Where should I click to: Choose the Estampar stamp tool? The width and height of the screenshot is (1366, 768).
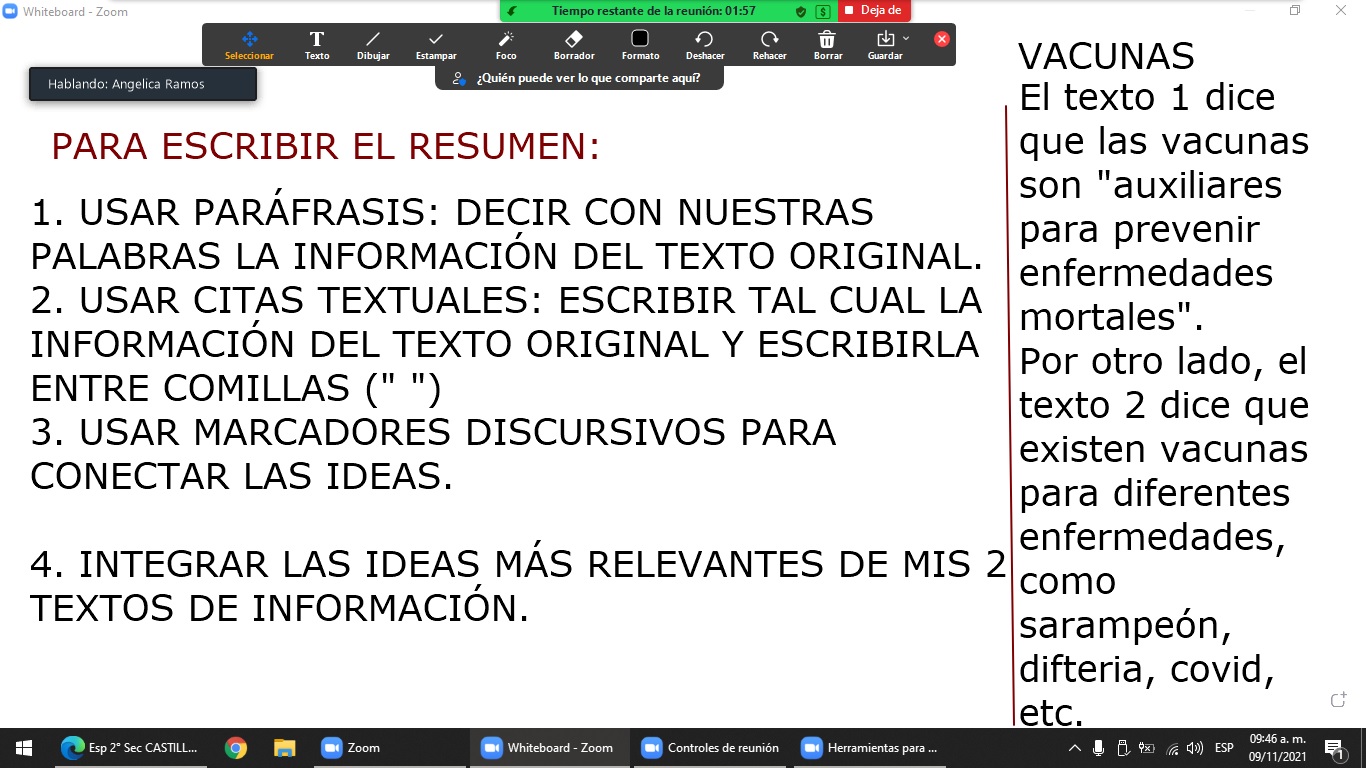[x=436, y=44]
